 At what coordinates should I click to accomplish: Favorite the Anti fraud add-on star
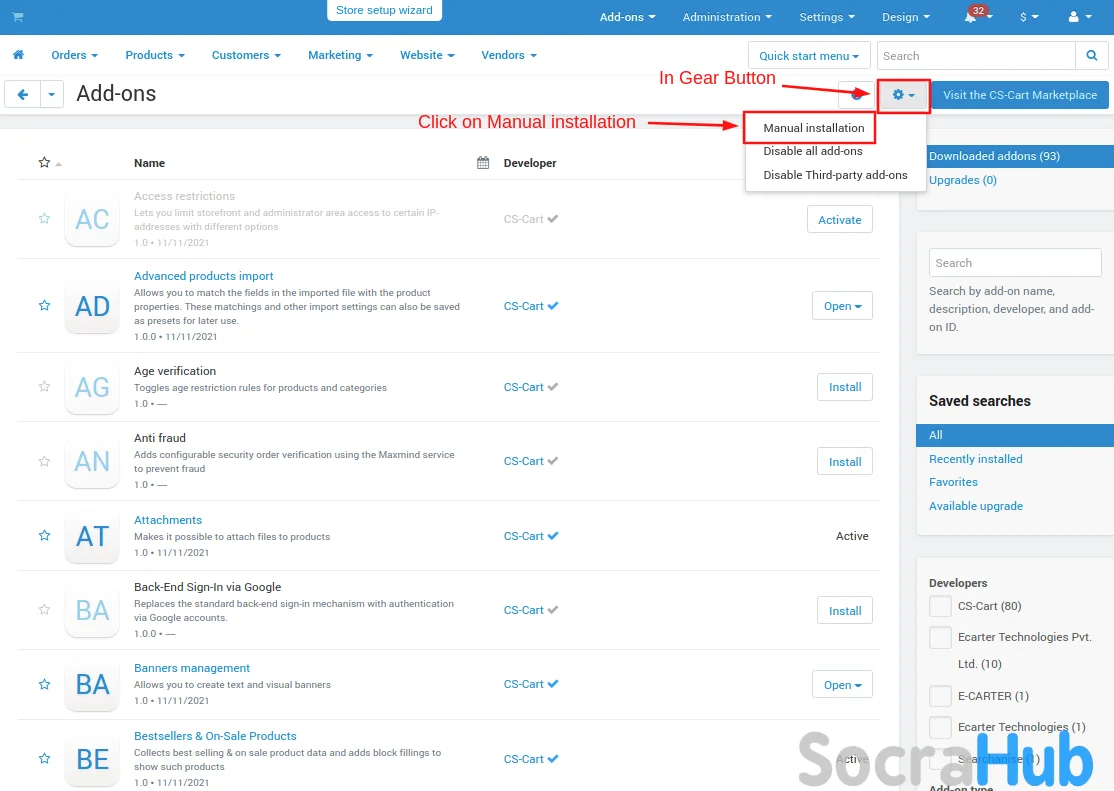coord(44,461)
